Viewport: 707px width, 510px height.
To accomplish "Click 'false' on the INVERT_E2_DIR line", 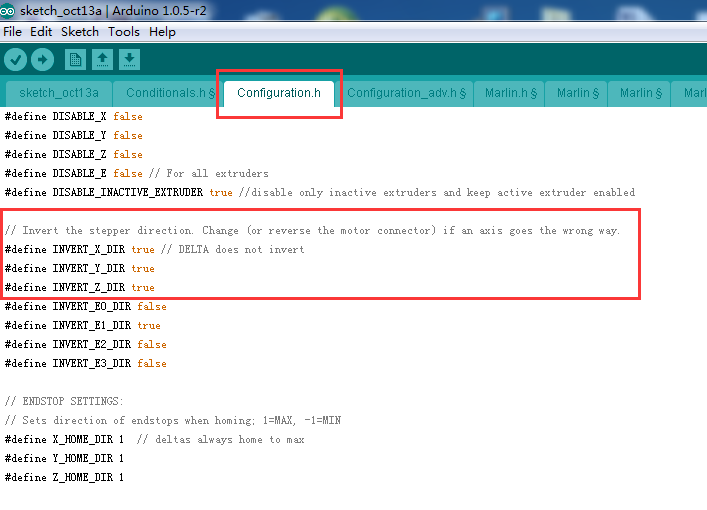I will [x=152, y=345].
